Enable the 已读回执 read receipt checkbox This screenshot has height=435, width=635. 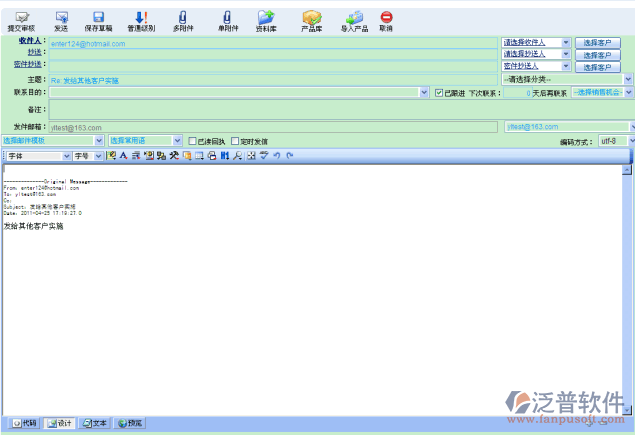click(x=193, y=142)
